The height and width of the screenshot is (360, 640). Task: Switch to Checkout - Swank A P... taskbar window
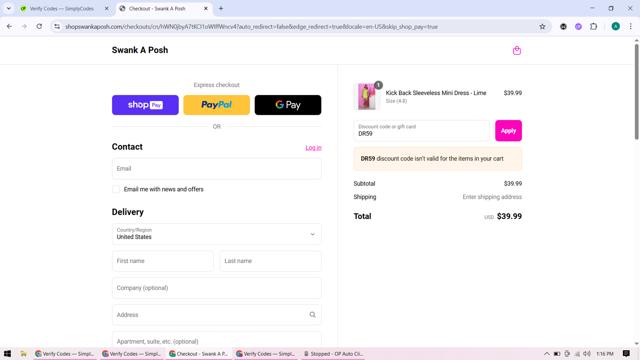click(198, 354)
